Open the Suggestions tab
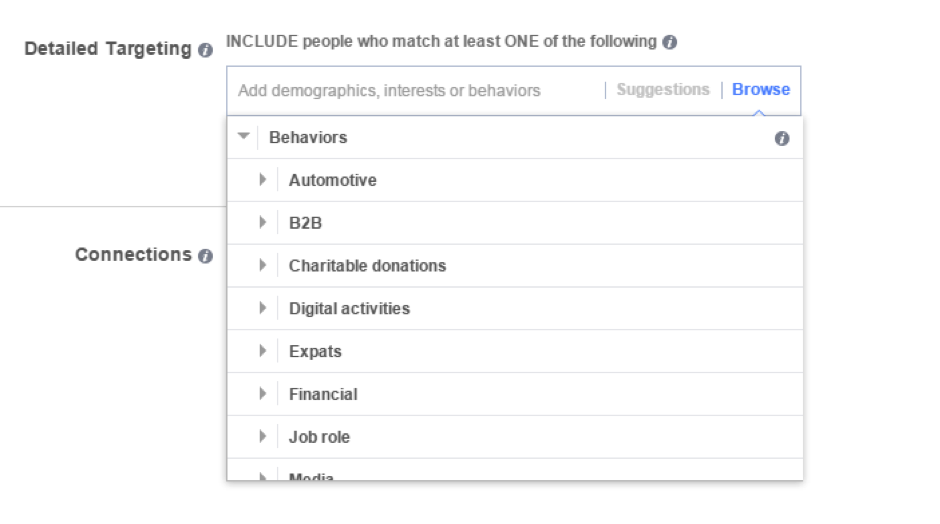940x524 pixels. pyautogui.click(x=662, y=89)
